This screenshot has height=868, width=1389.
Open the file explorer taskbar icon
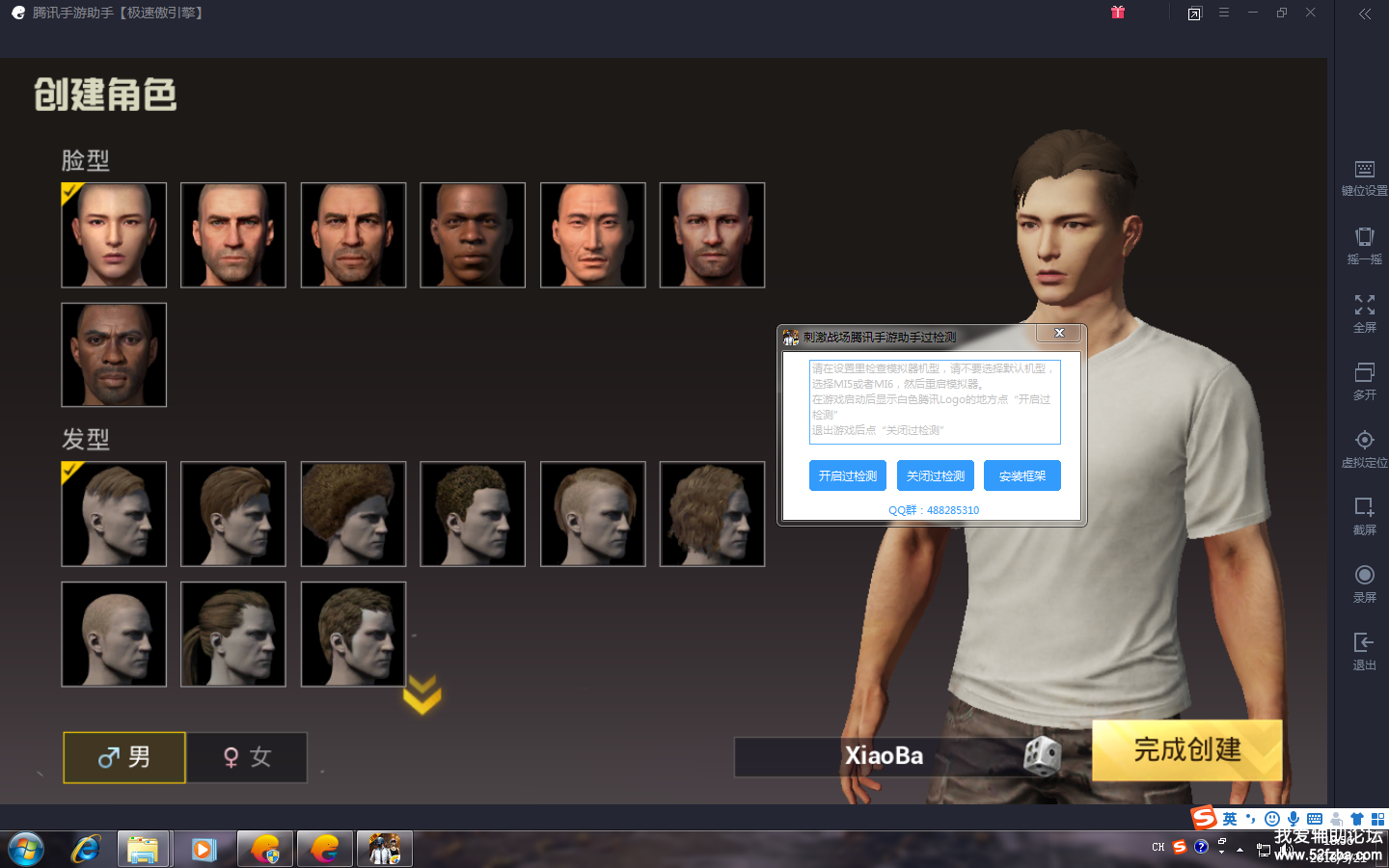coord(143,850)
